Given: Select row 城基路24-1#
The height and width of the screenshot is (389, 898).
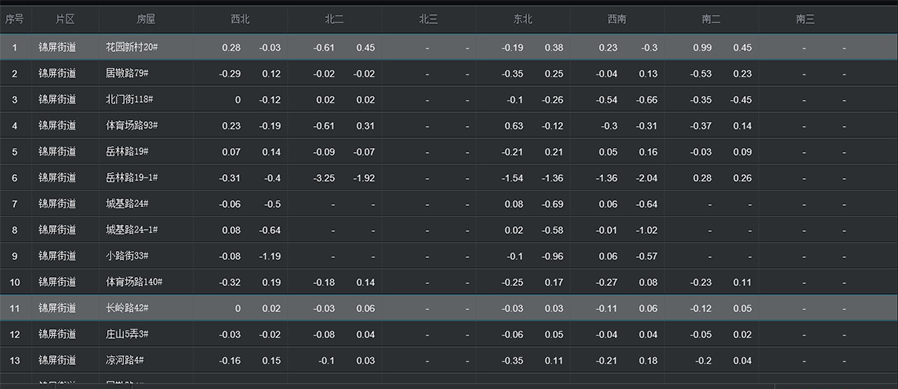Looking at the screenshot, I should [449, 230].
